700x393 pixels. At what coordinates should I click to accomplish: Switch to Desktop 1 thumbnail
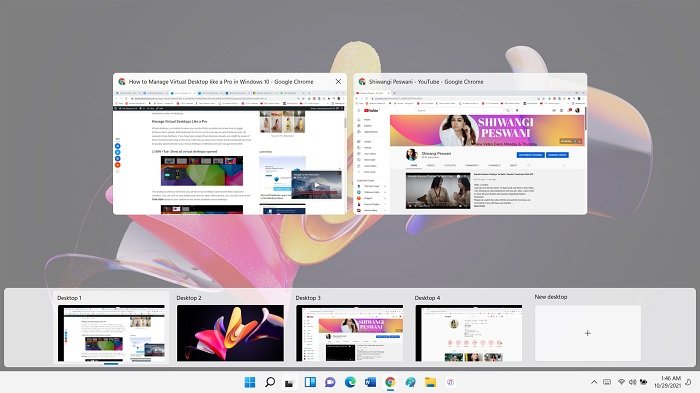click(x=111, y=333)
